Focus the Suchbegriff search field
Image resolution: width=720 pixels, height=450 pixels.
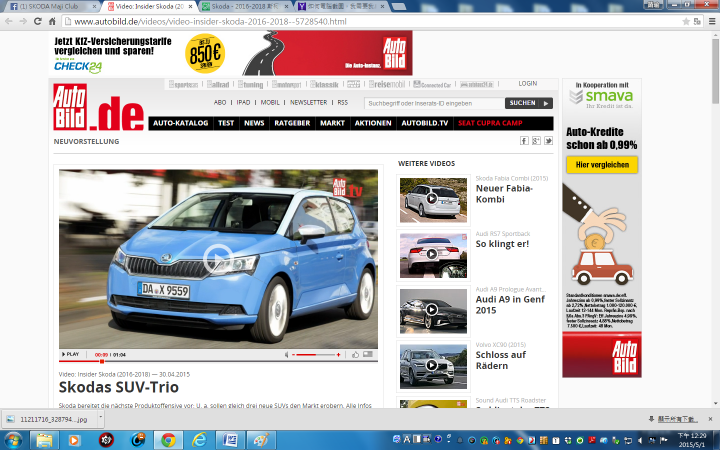434,103
